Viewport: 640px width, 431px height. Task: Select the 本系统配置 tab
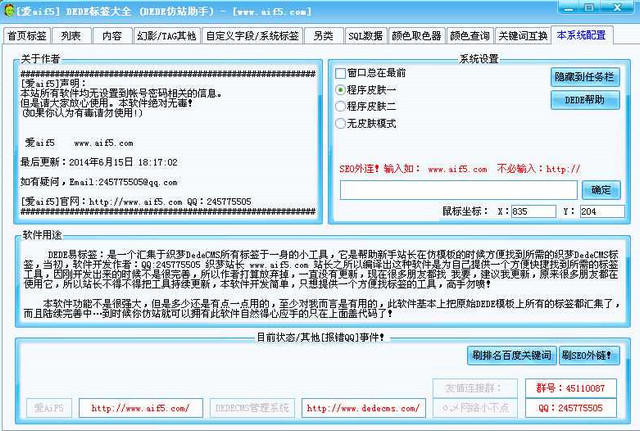(582, 35)
